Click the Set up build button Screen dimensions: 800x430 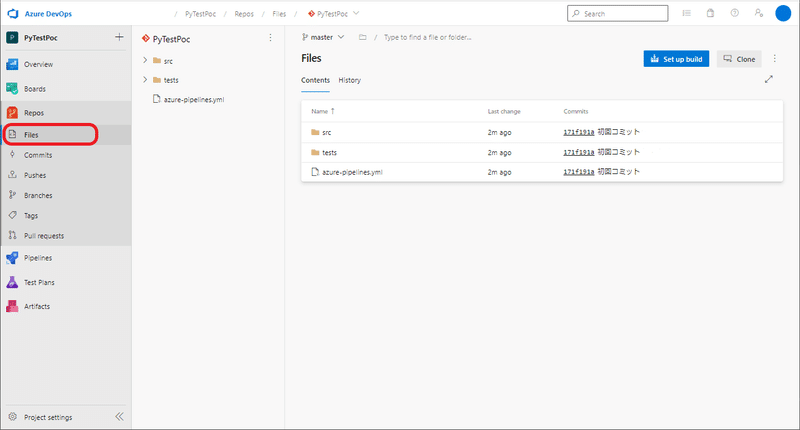click(x=676, y=59)
